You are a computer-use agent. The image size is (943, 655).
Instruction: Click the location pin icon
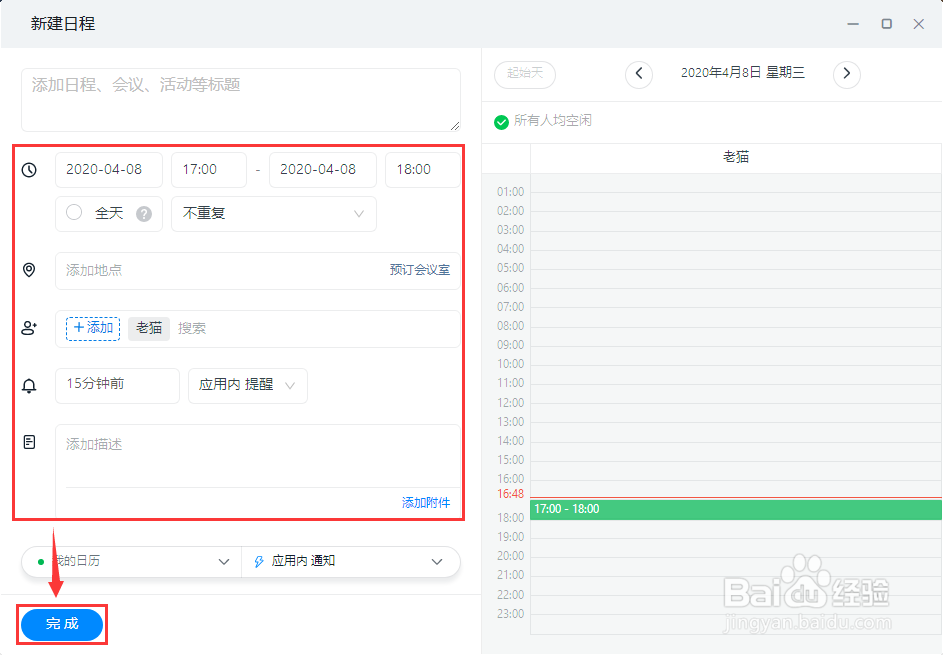pos(29,270)
